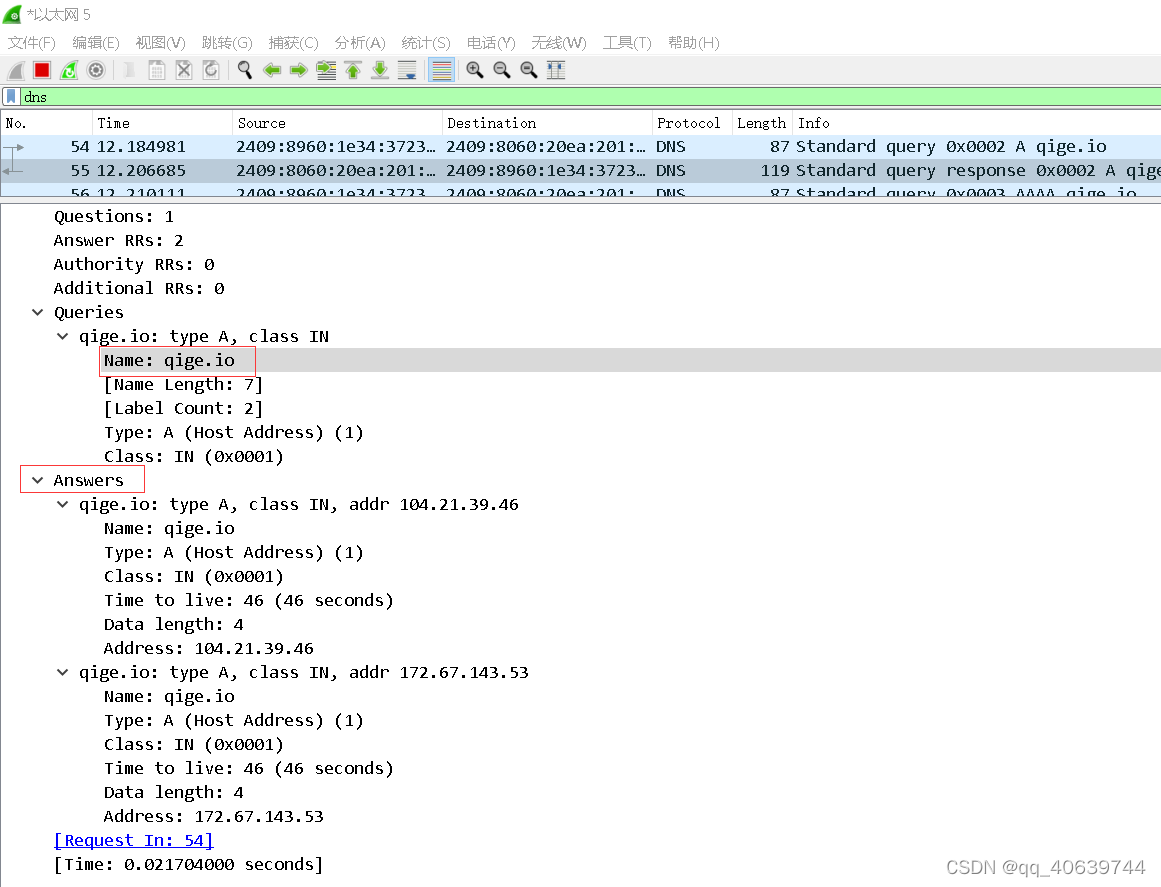Select '[Name Length: 7]' line
The width and height of the screenshot is (1161, 887).
[x=184, y=384]
